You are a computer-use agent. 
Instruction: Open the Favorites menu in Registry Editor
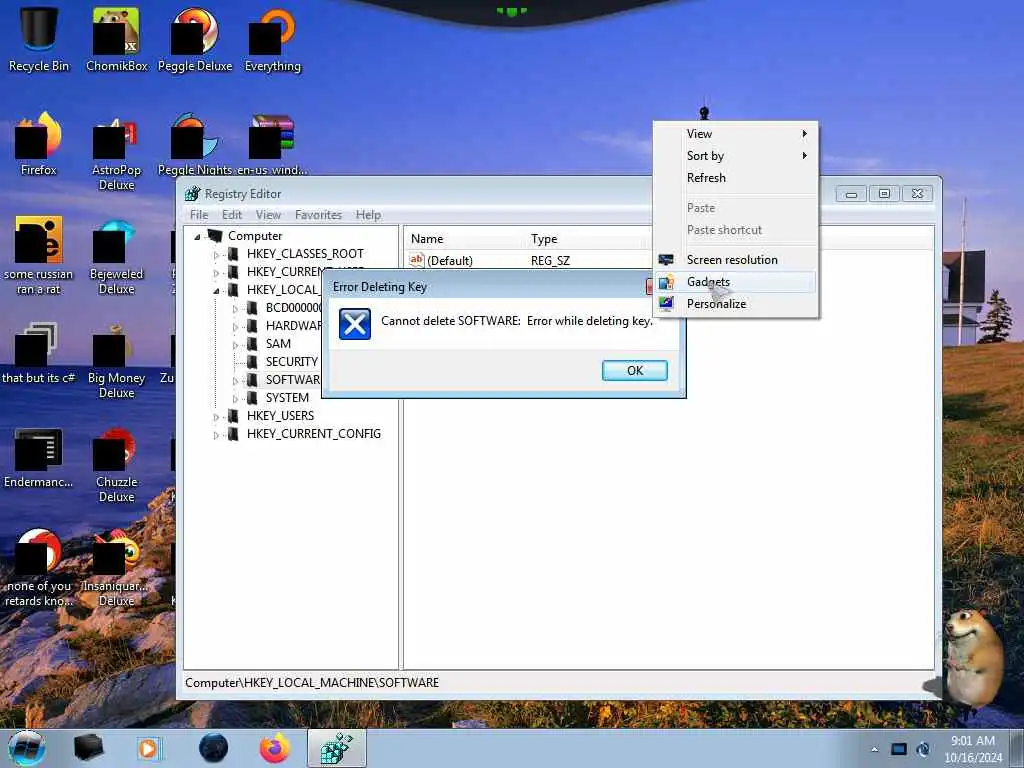coord(318,215)
